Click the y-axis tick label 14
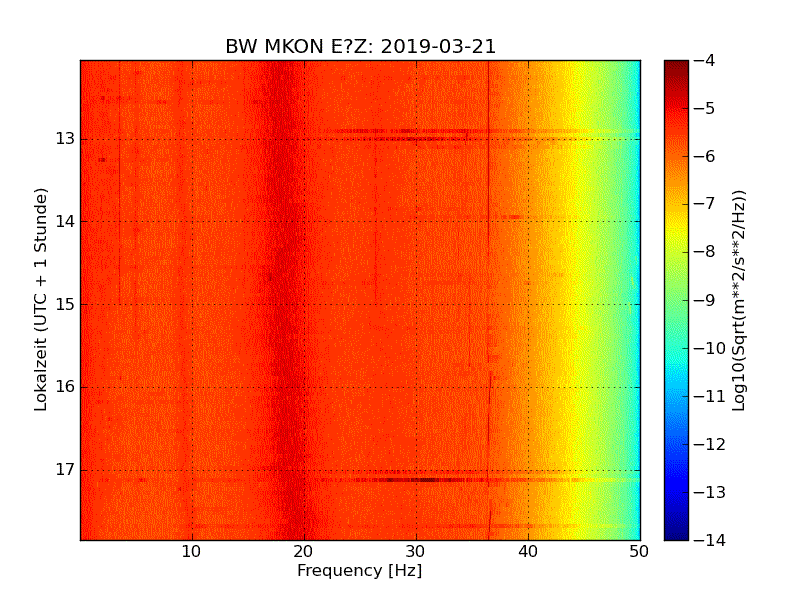The height and width of the screenshot is (600, 800). pyautogui.click(x=65, y=221)
